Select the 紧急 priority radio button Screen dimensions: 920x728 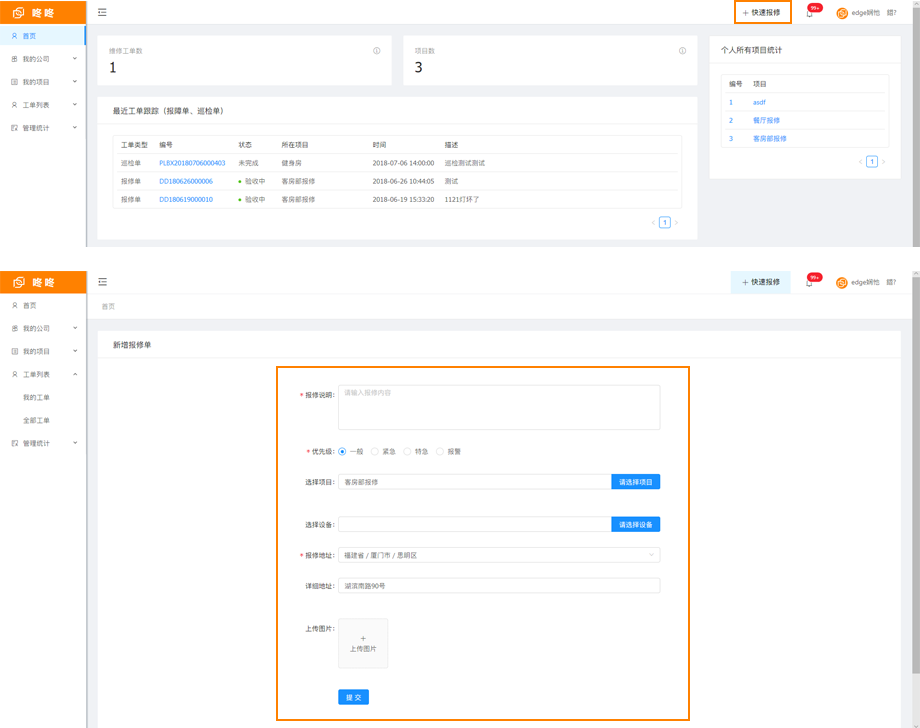tap(375, 452)
